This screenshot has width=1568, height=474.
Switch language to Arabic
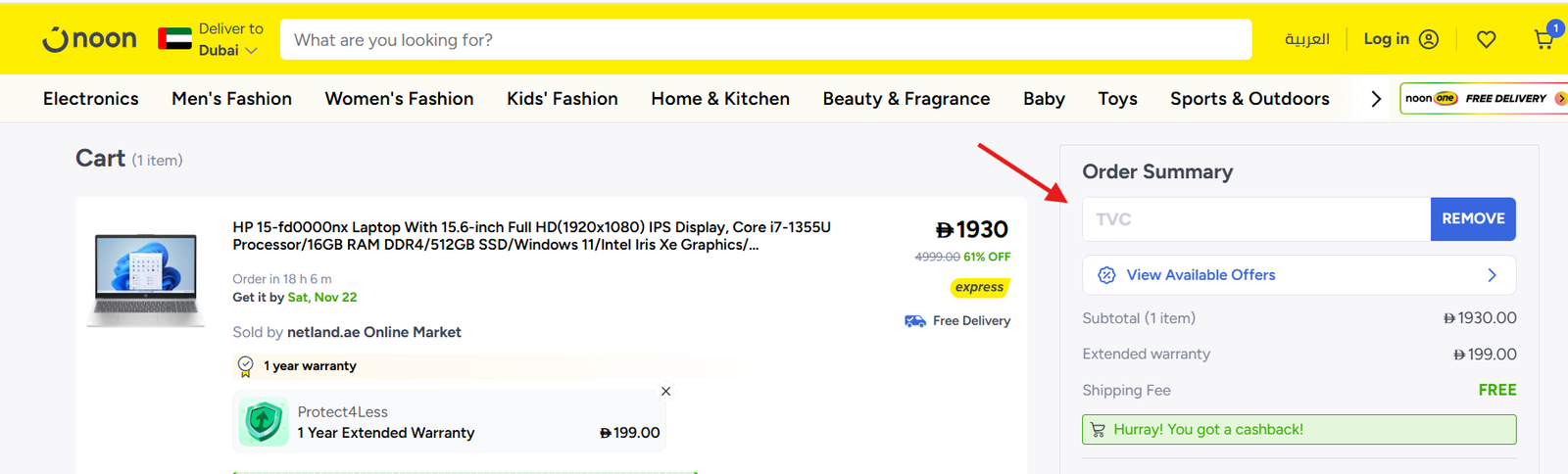click(1306, 39)
